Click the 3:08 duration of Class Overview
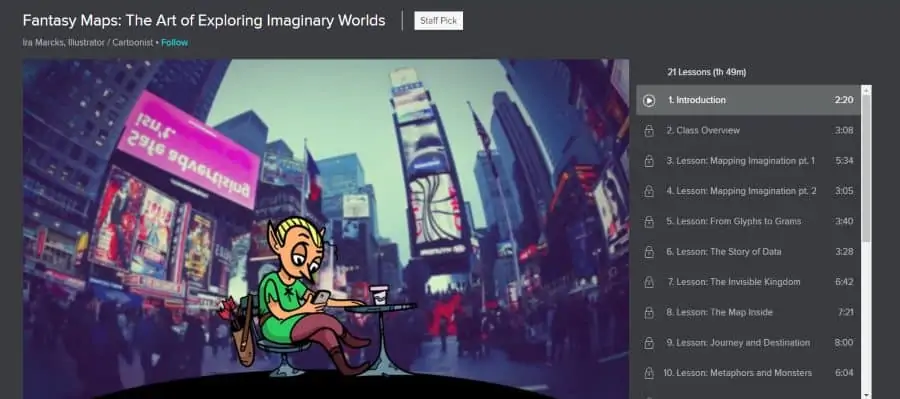 tap(844, 130)
